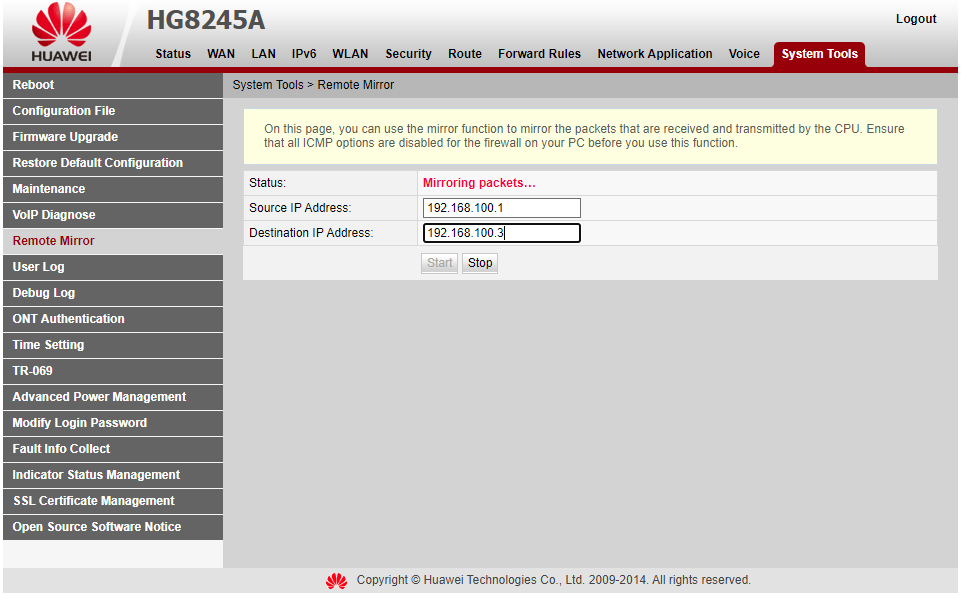Click the Destination IP Address field
Image resolution: width=962 pixels, height=599 pixels.
coord(501,233)
